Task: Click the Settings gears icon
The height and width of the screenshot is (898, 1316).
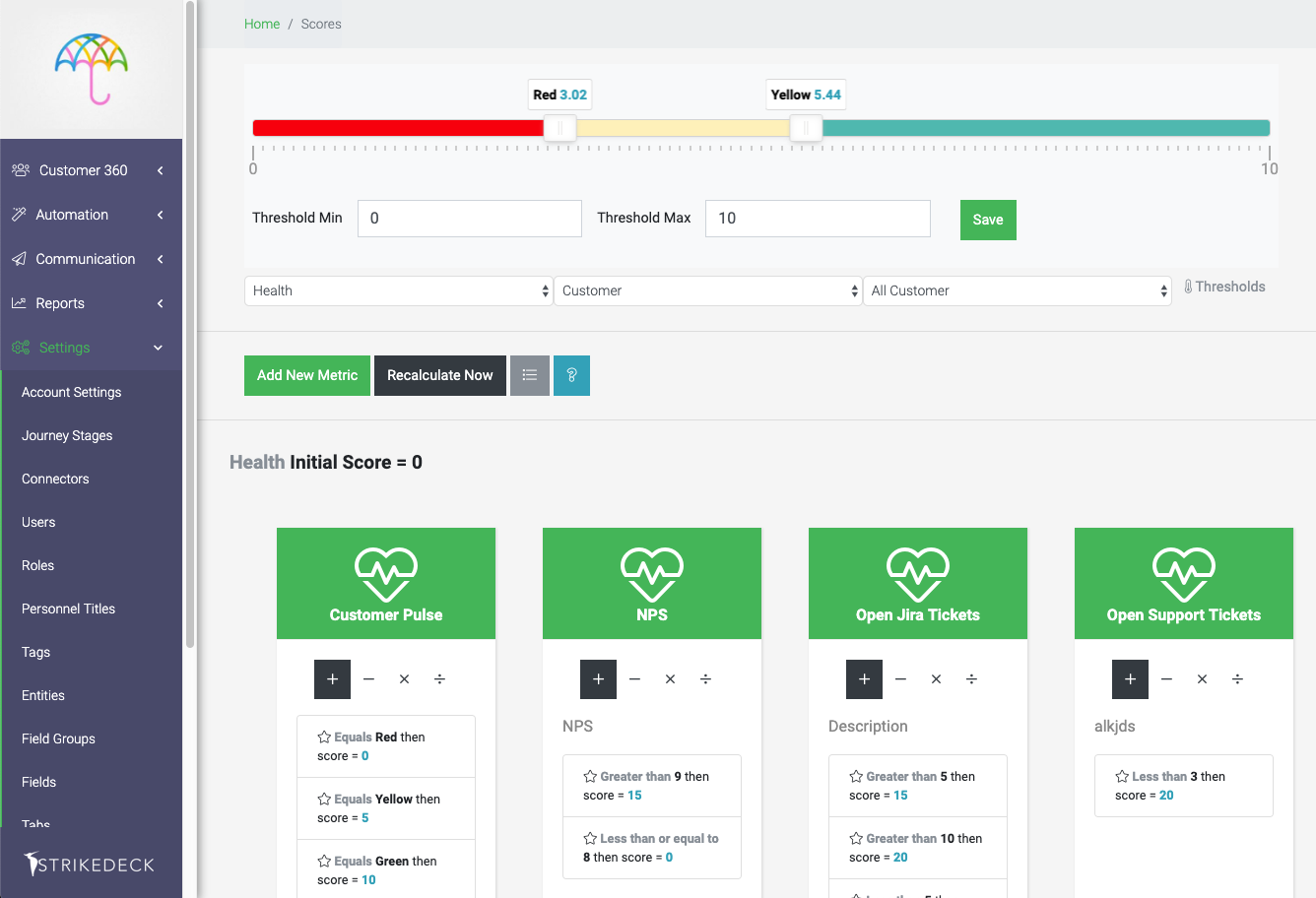Action: 21,348
